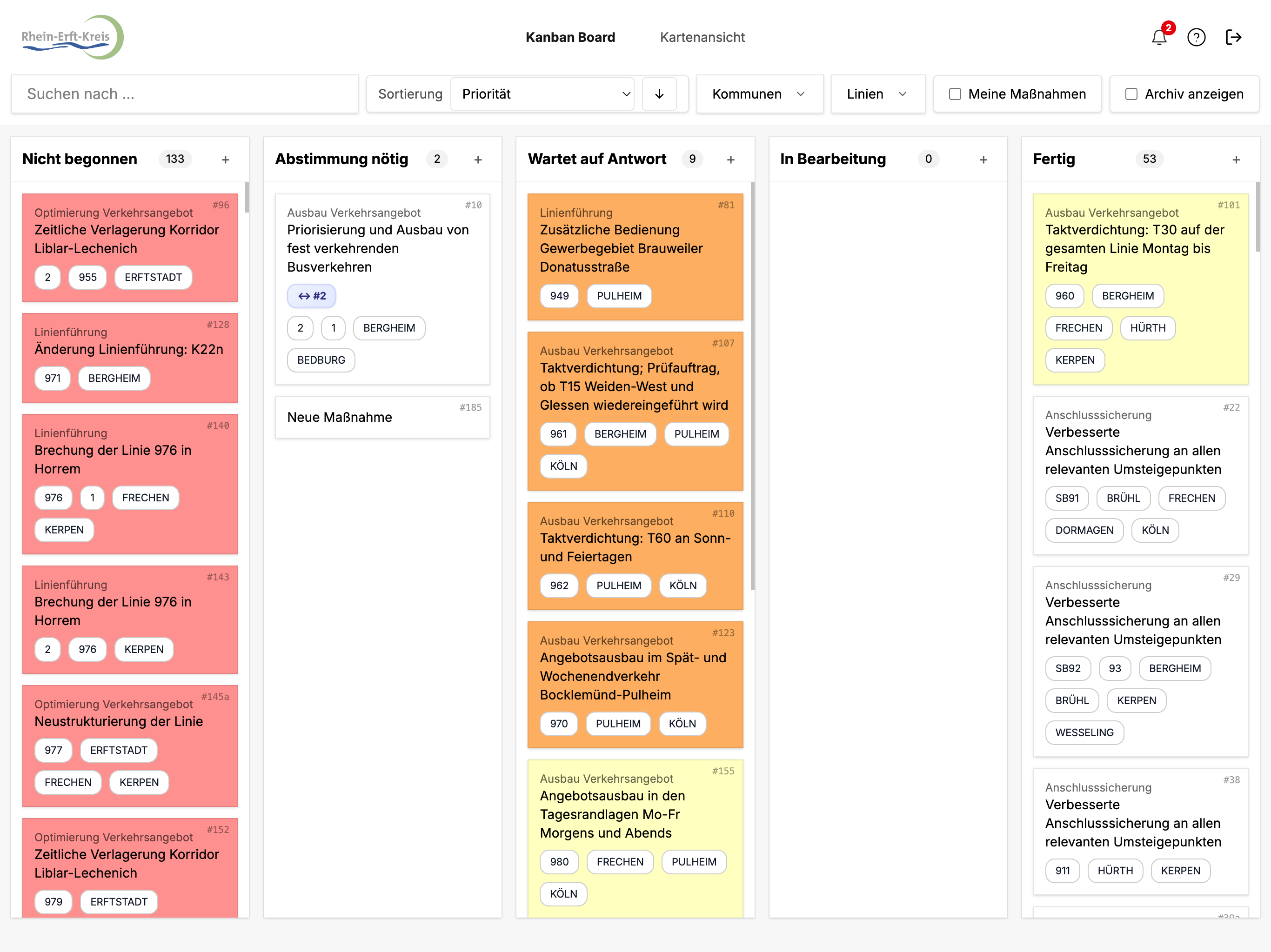Add card to In Bearbeitung column
The height and width of the screenshot is (952, 1271).
click(983, 160)
